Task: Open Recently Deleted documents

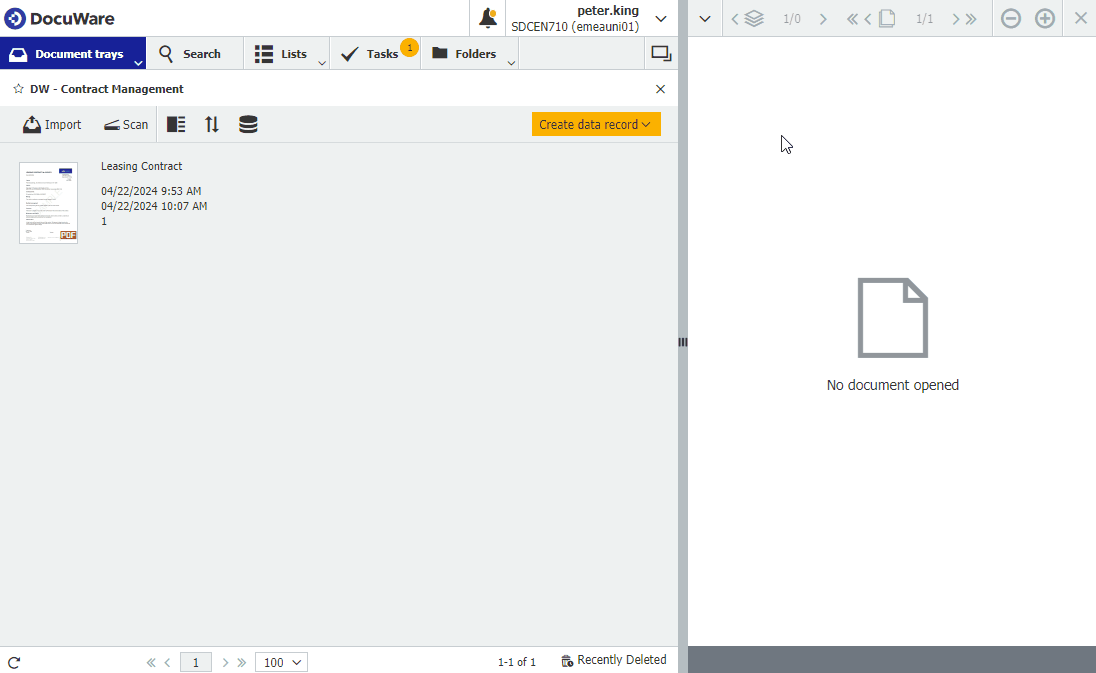Action: click(x=614, y=660)
